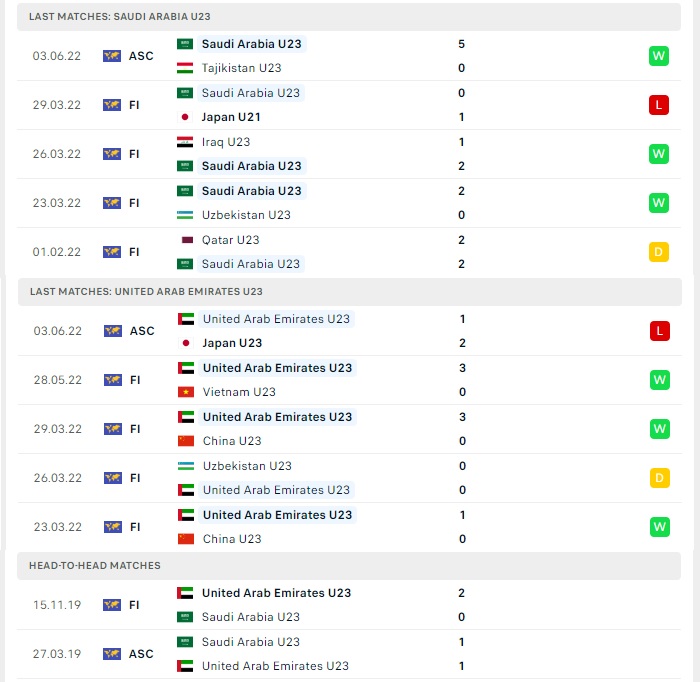Click the Tajikistan U23 flag icon
Image resolution: width=700 pixels, height=682 pixels.
point(185,68)
